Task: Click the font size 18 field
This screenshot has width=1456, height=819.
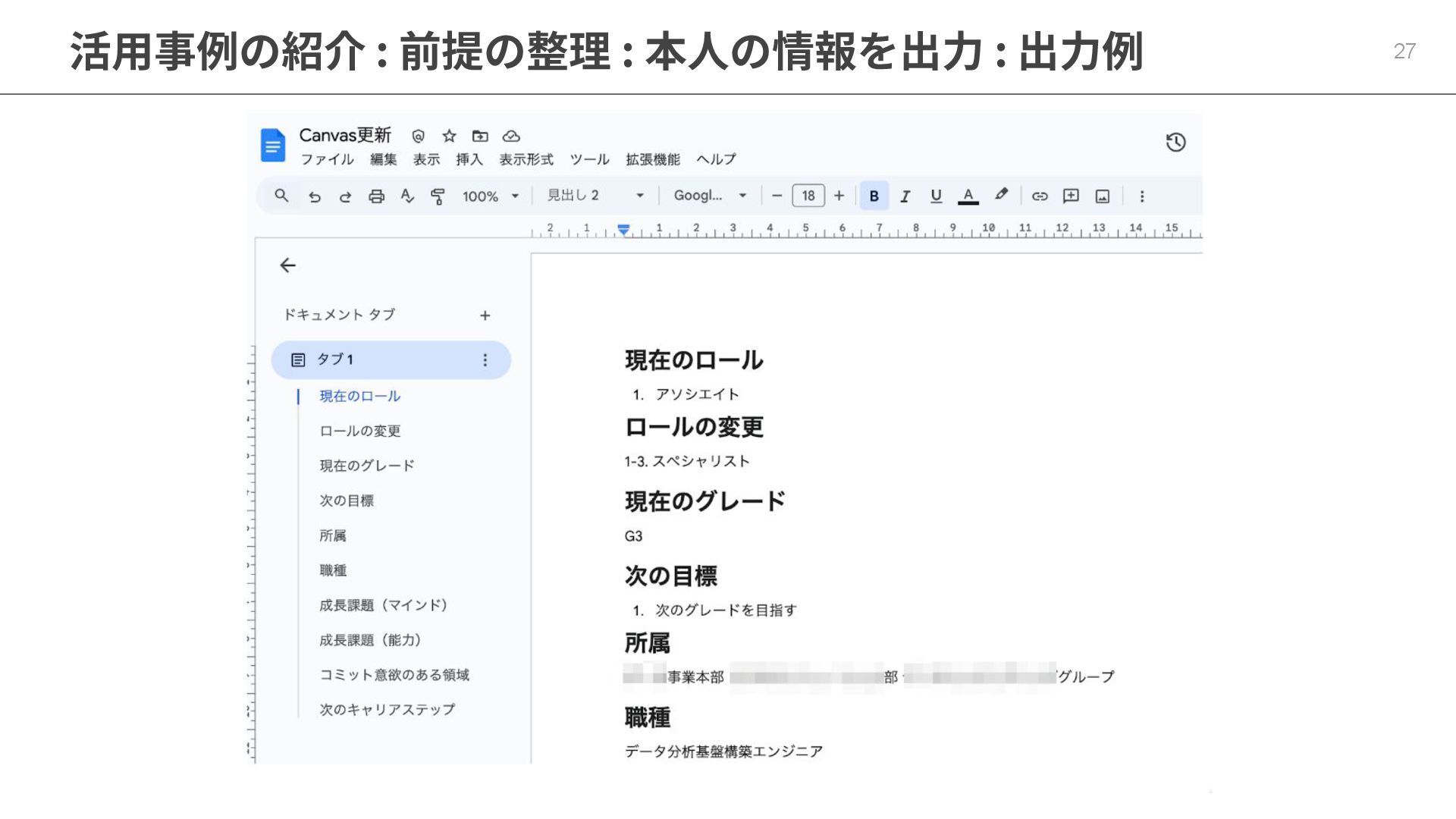Action: [x=808, y=196]
